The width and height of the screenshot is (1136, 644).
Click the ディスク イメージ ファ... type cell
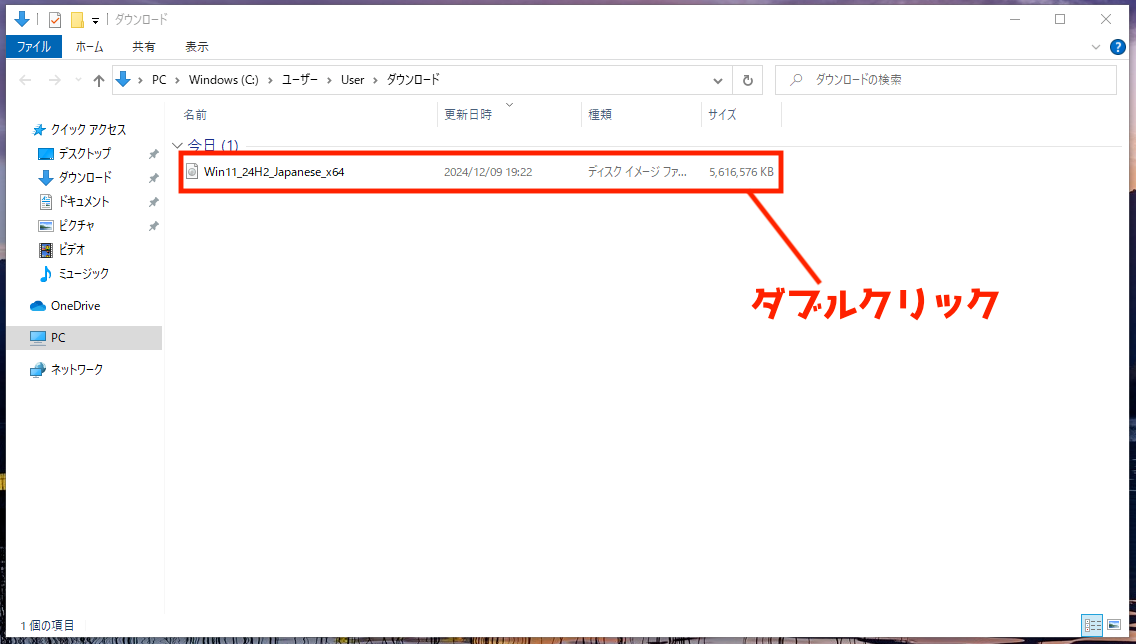[x=637, y=172]
